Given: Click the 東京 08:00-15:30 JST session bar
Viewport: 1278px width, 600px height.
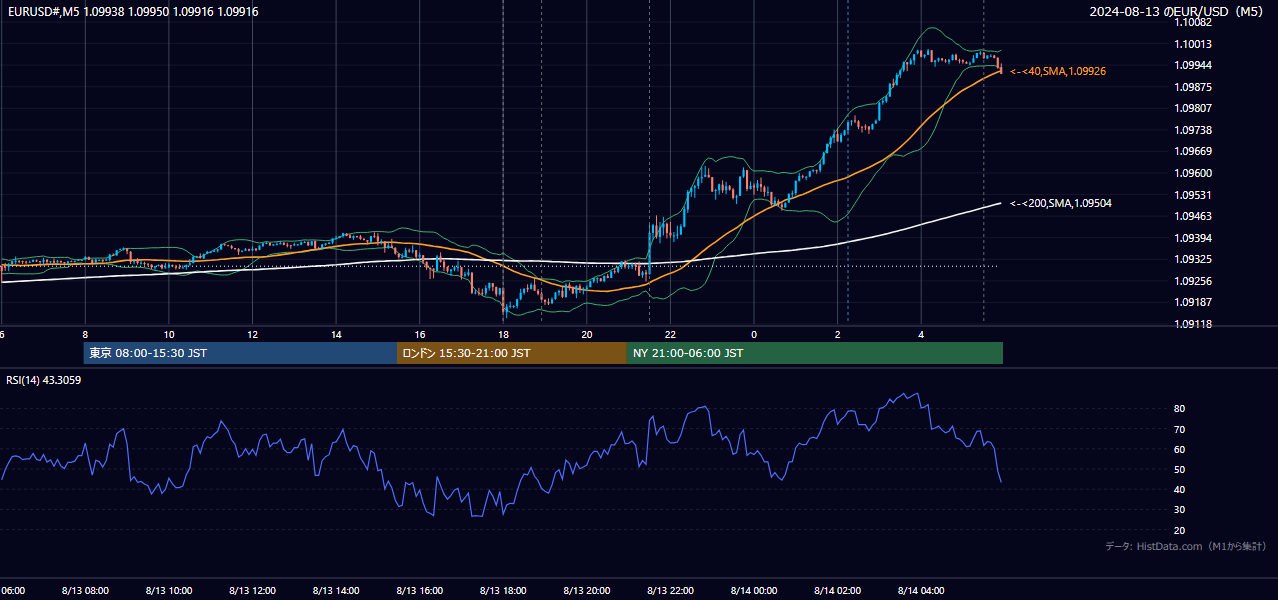Looking at the screenshot, I should coord(240,353).
